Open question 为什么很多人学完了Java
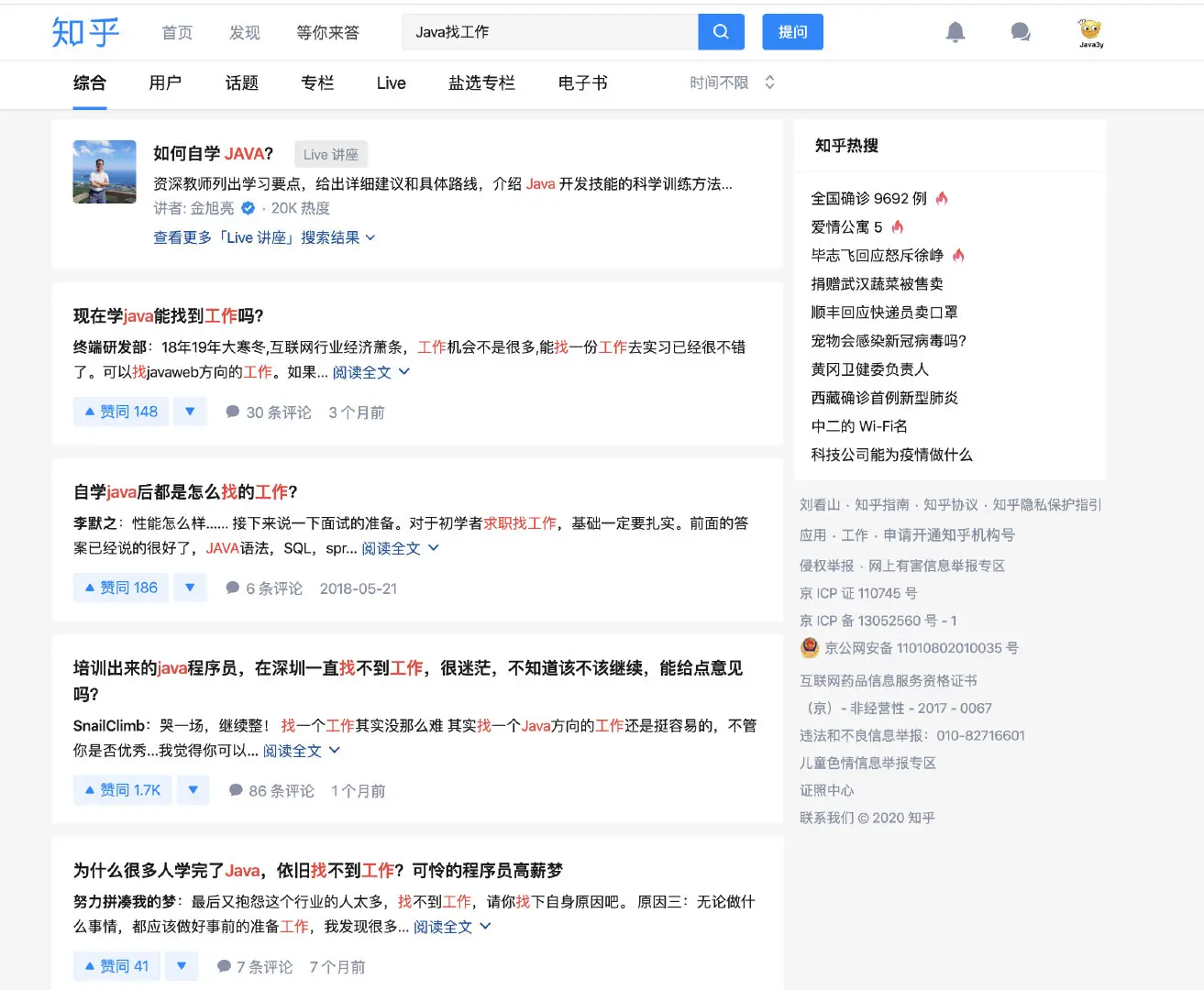The width and height of the screenshot is (1204, 990). (x=318, y=870)
